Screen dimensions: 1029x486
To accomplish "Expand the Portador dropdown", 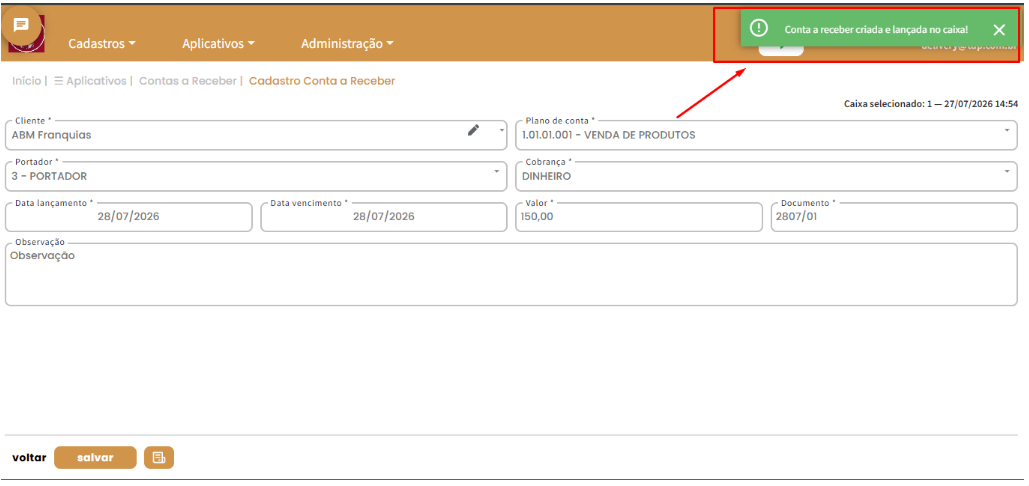I will (497, 172).
